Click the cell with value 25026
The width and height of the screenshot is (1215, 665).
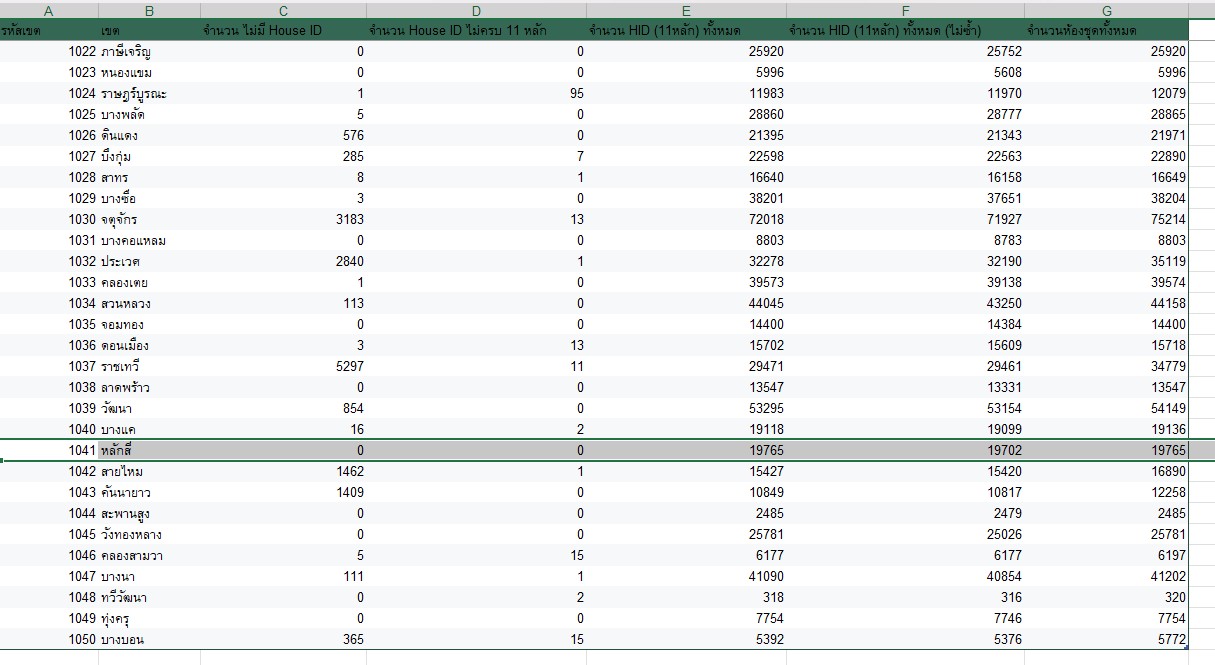point(905,534)
